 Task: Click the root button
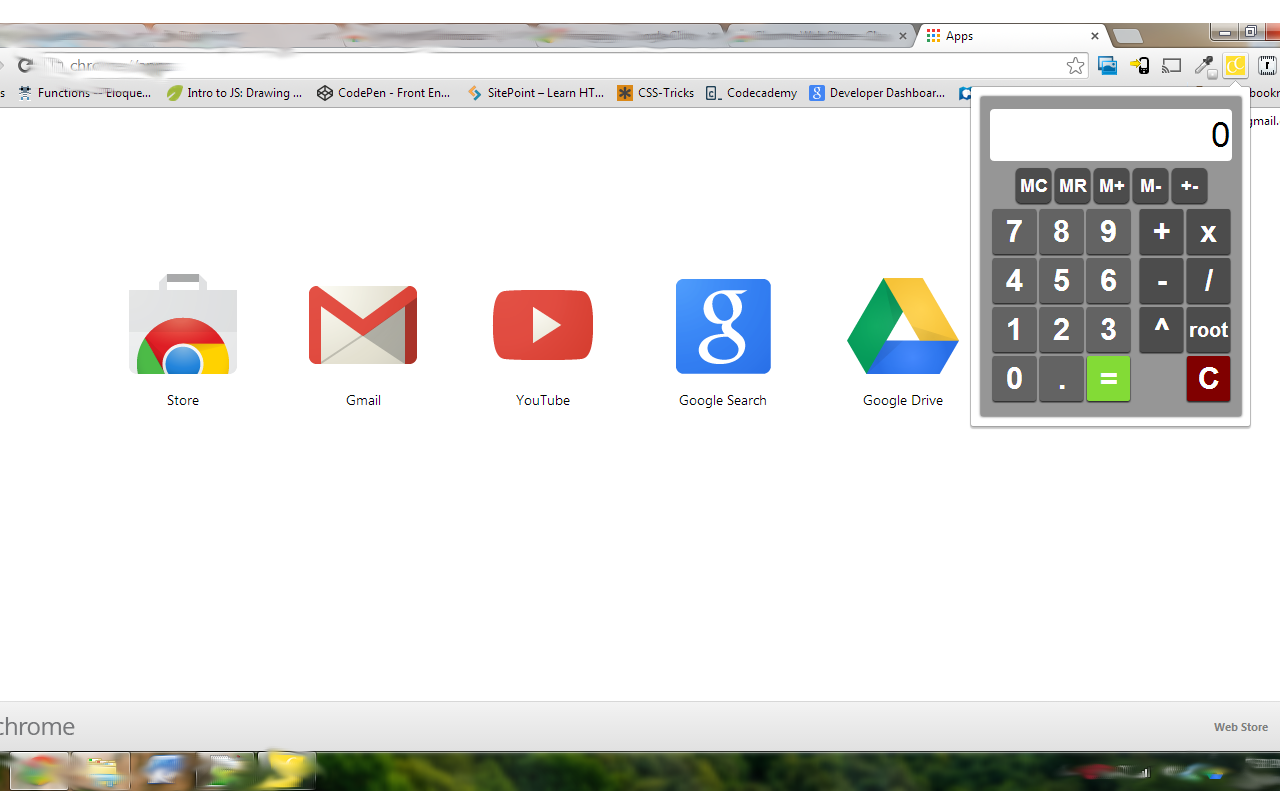1208,330
